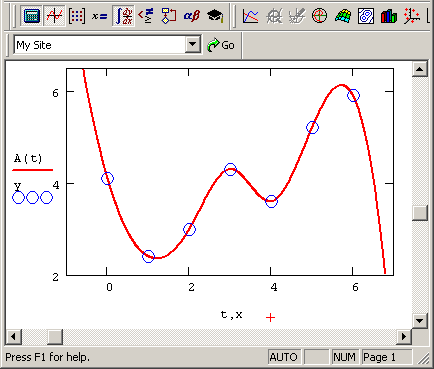Toggle the Calculus toolbar integral button

(123, 16)
